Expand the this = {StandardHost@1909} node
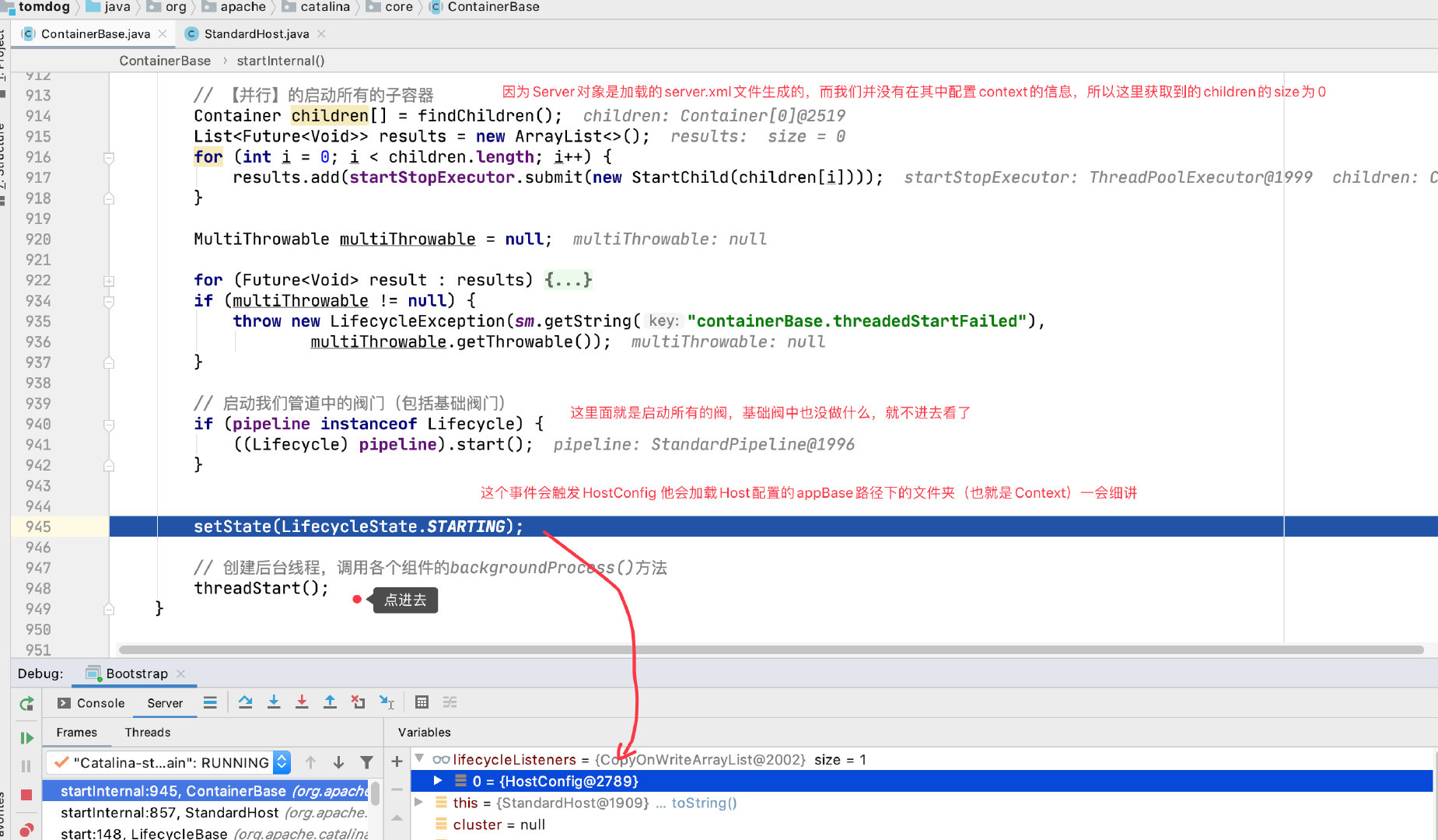Image resolution: width=1438 pixels, height=840 pixels. 419,802
